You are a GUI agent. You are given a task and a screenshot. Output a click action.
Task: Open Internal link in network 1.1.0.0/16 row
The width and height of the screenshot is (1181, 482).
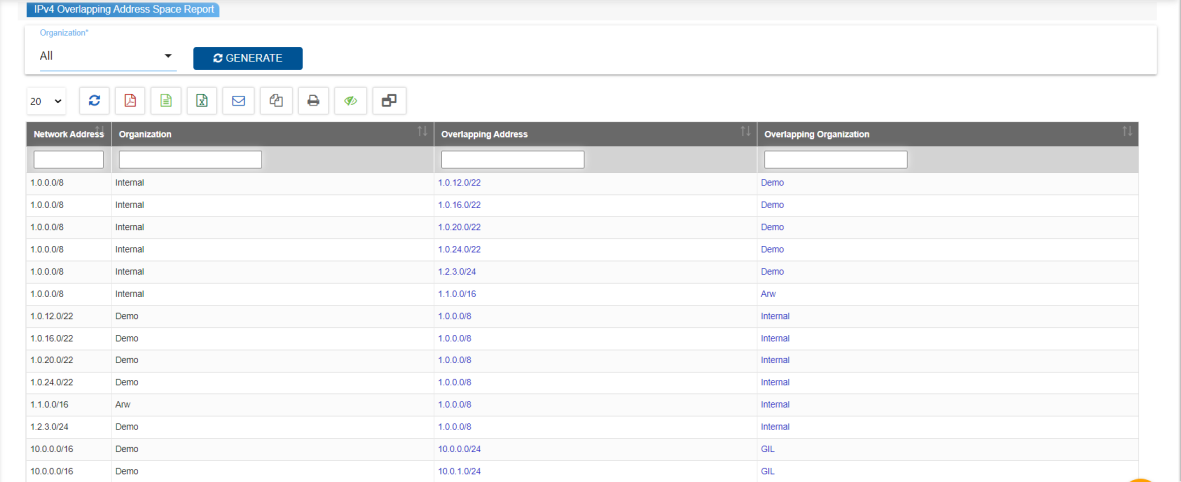776,405
